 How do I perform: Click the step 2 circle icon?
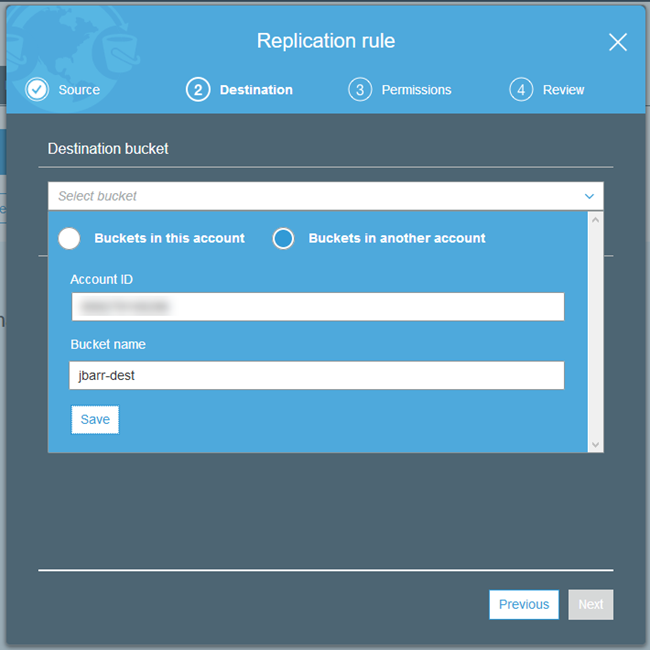pyautogui.click(x=198, y=89)
